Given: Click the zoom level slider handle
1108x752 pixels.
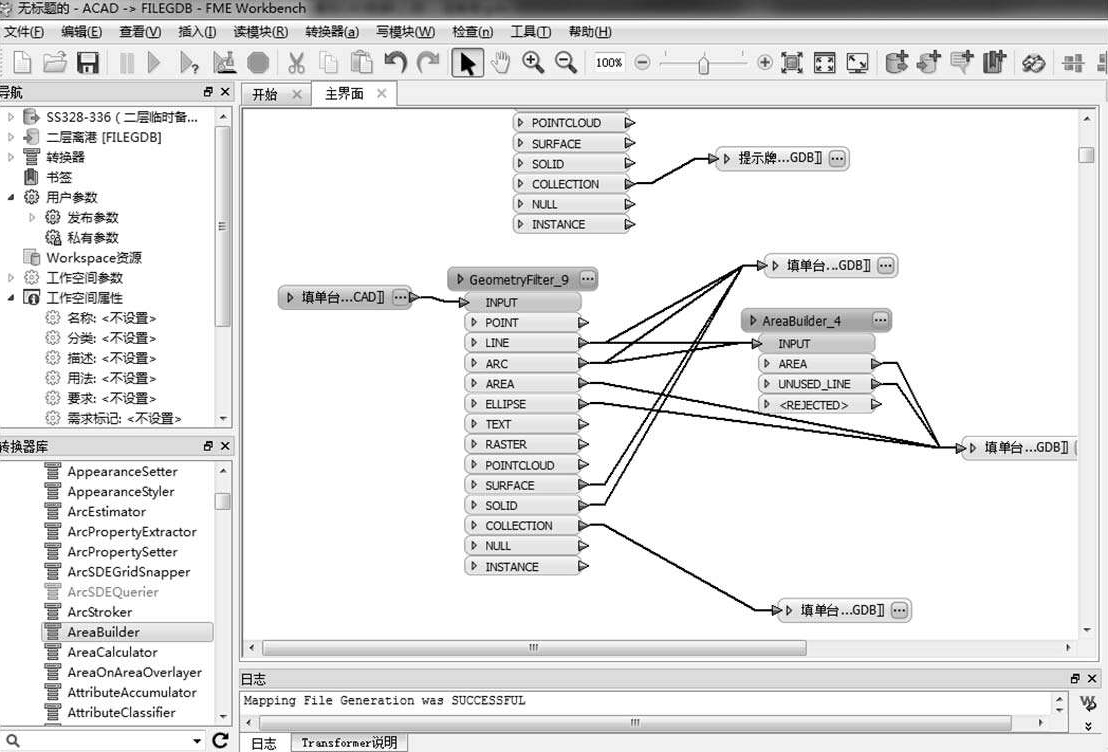Looking at the screenshot, I should click(x=704, y=64).
